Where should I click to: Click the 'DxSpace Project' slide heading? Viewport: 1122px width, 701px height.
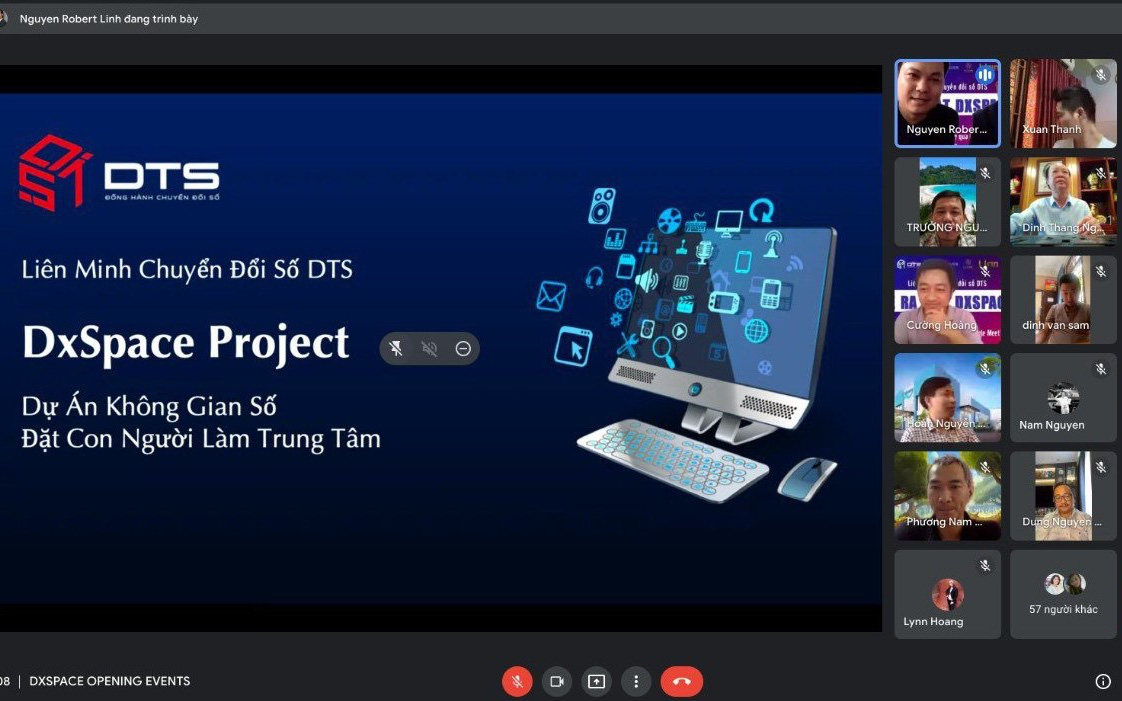186,343
